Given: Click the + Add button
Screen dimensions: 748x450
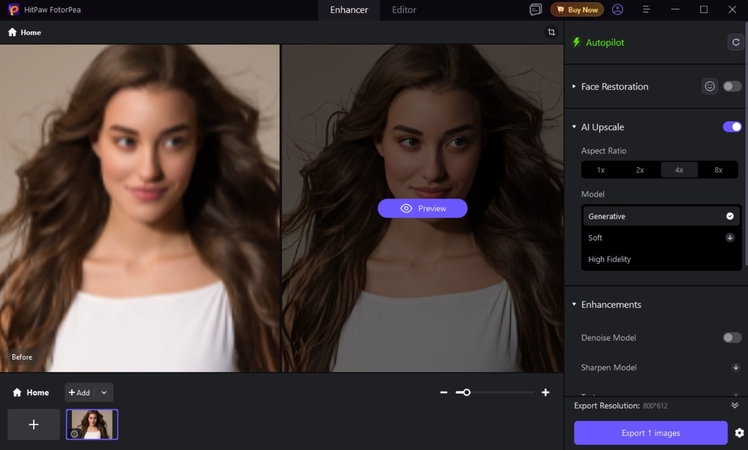Looking at the screenshot, I should [79, 392].
